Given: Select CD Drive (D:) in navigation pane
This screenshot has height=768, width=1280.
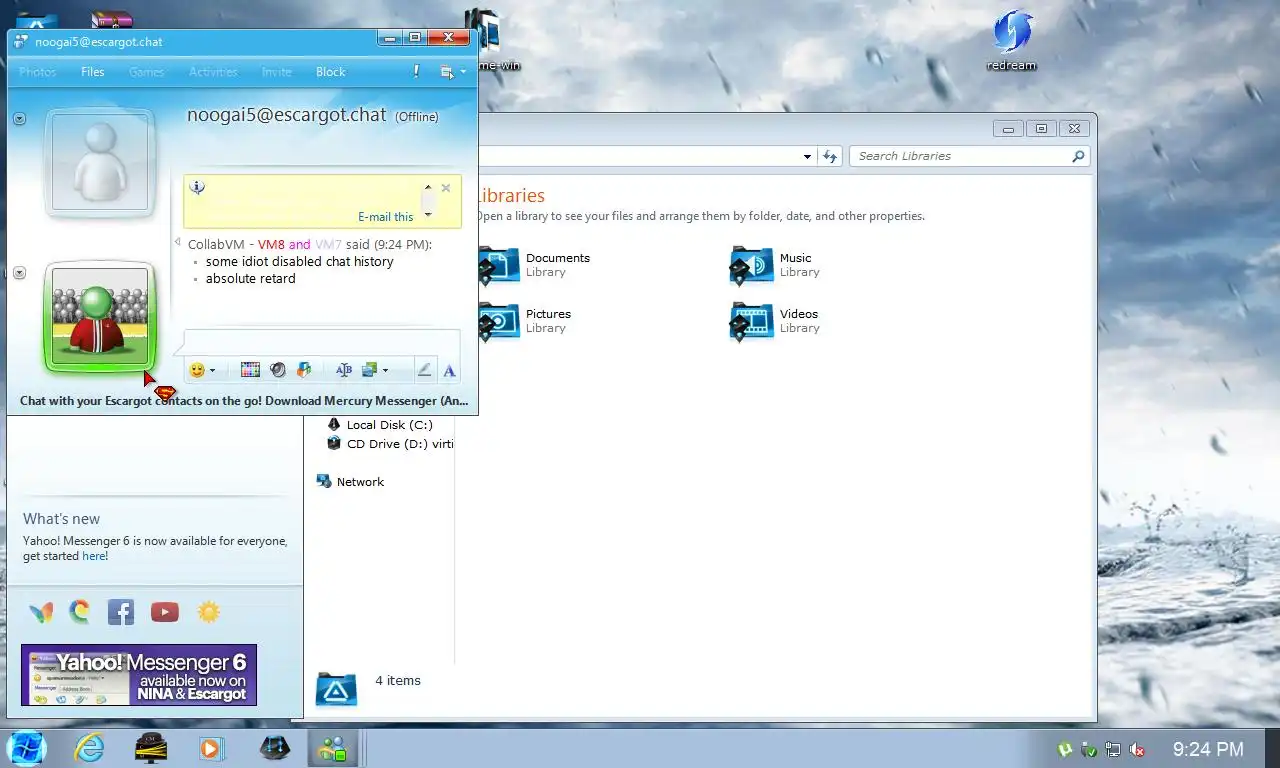Looking at the screenshot, I should click(390, 444).
